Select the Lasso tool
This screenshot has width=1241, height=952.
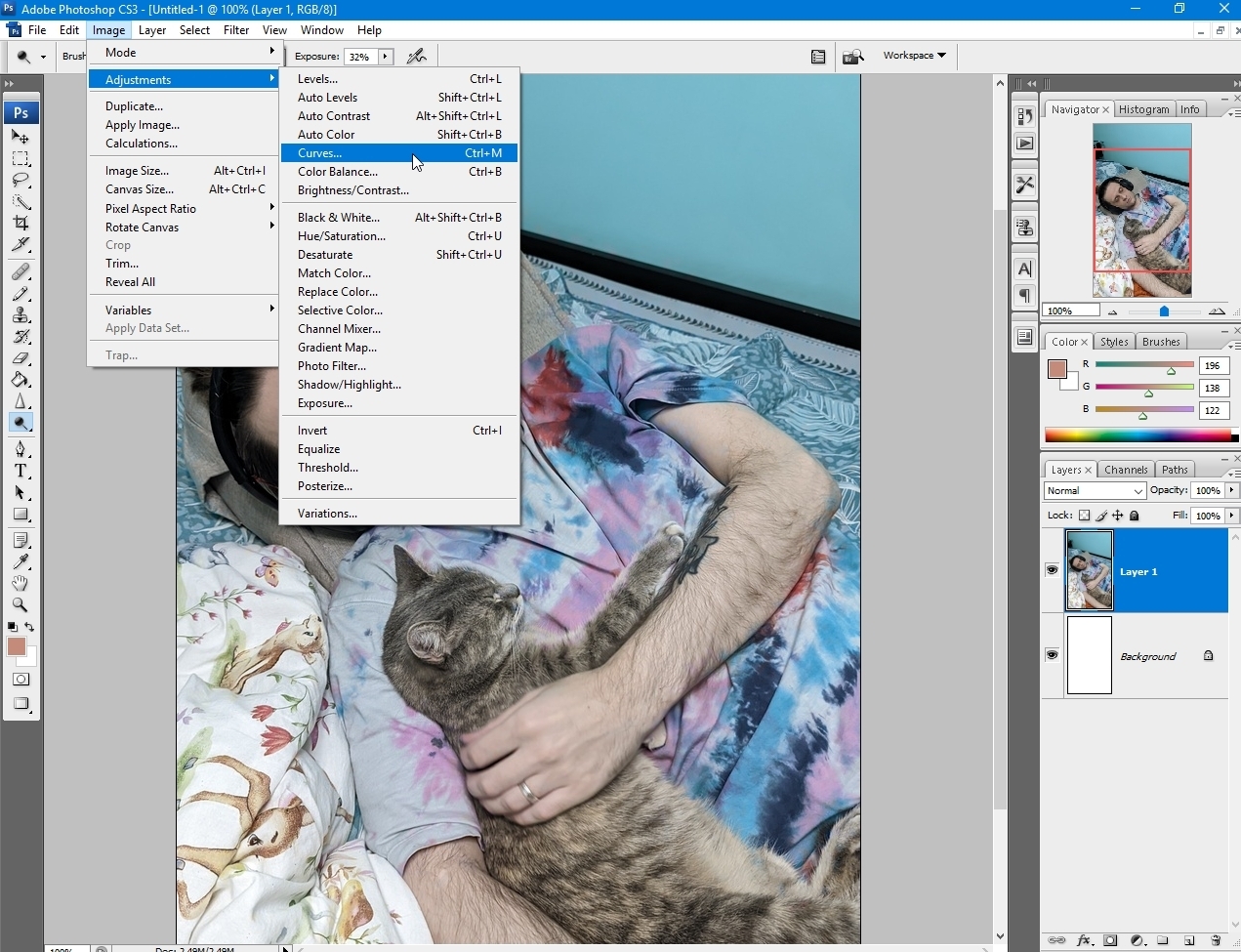21,181
